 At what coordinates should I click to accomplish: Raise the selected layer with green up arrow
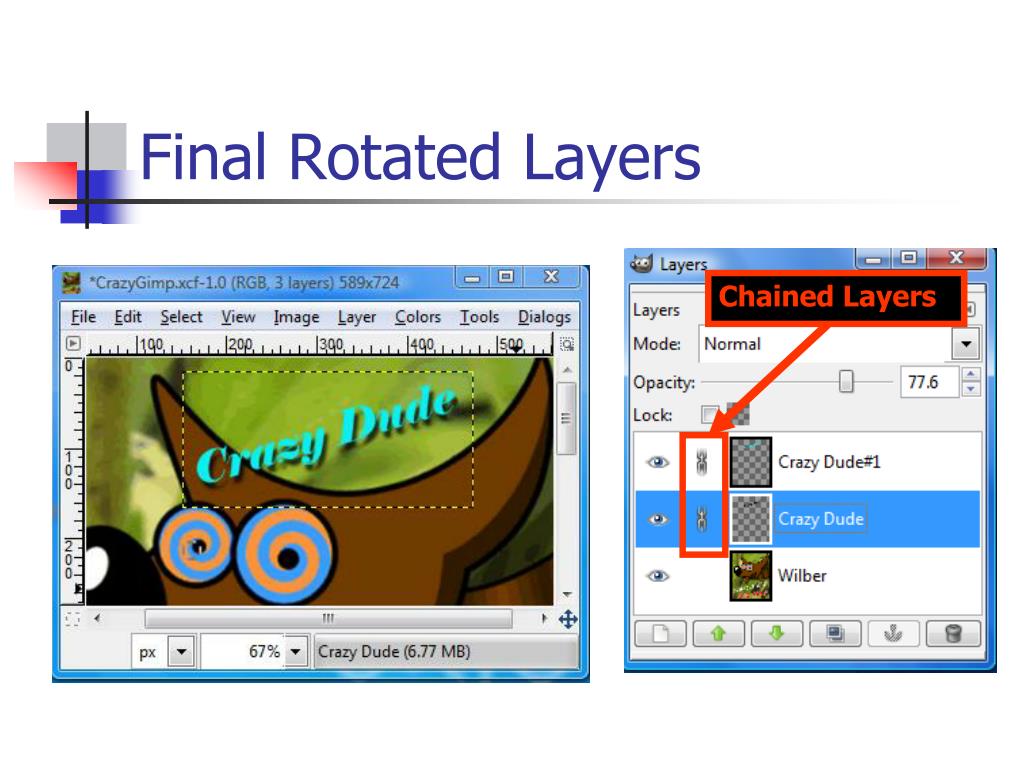[718, 633]
